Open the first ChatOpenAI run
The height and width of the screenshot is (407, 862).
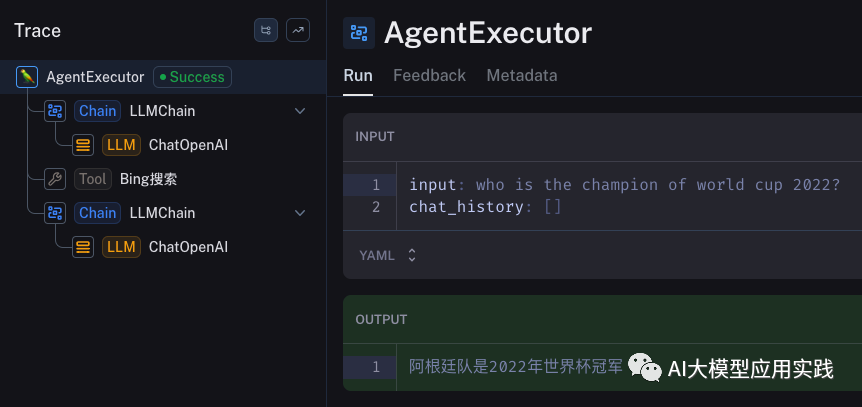(x=188, y=145)
